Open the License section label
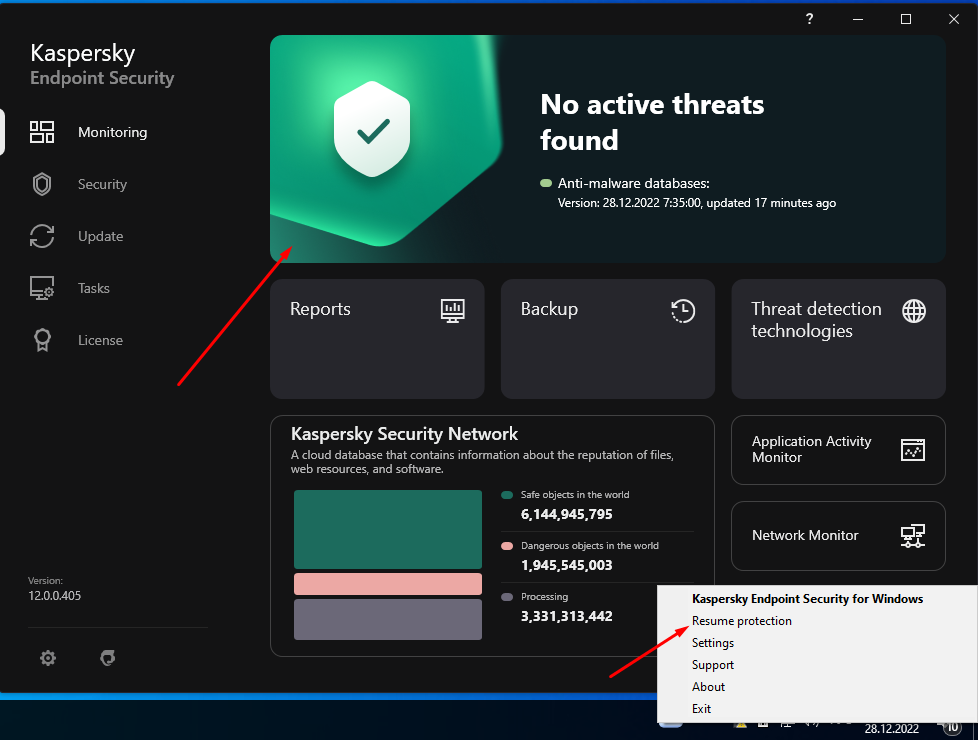978x740 pixels. coord(100,341)
